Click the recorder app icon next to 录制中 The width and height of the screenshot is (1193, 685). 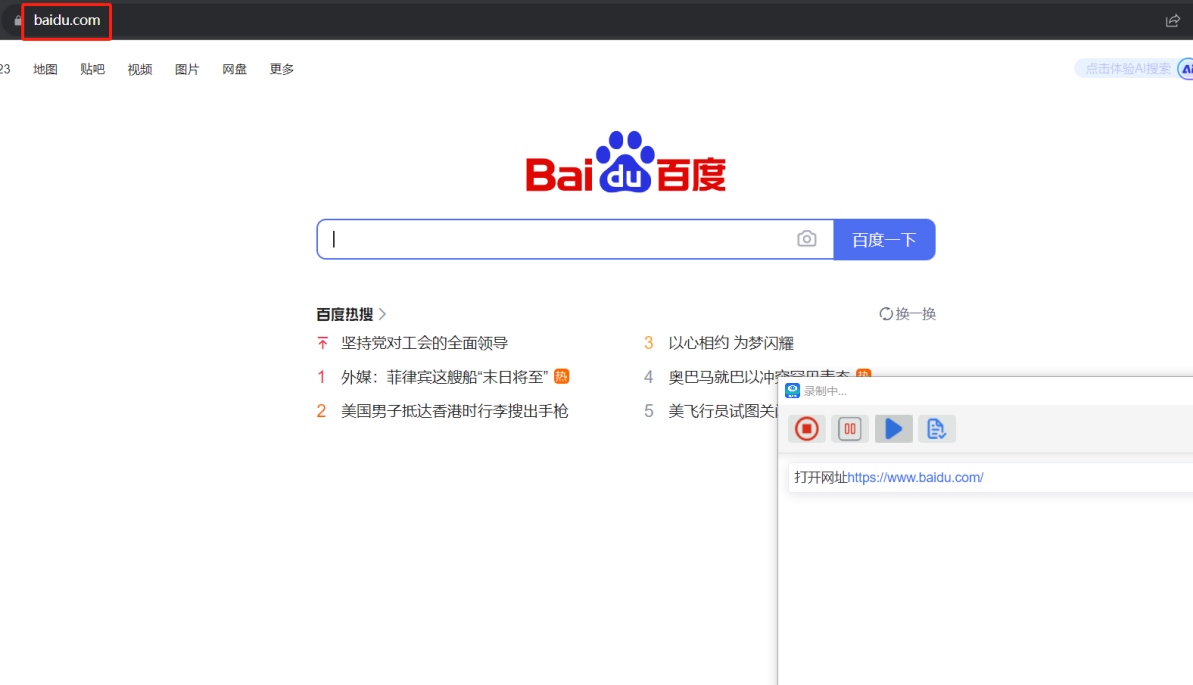[x=792, y=391]
